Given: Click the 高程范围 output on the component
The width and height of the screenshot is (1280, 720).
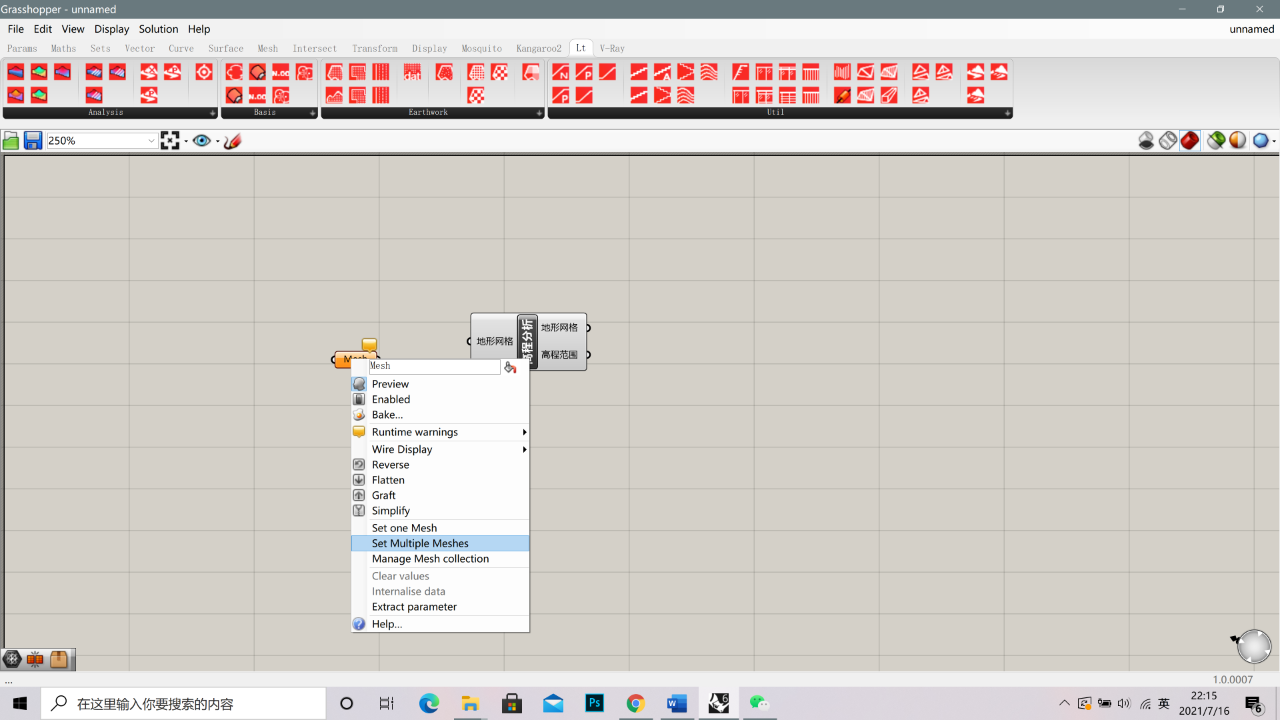Looking at the screenshot, I should point(559,355).
